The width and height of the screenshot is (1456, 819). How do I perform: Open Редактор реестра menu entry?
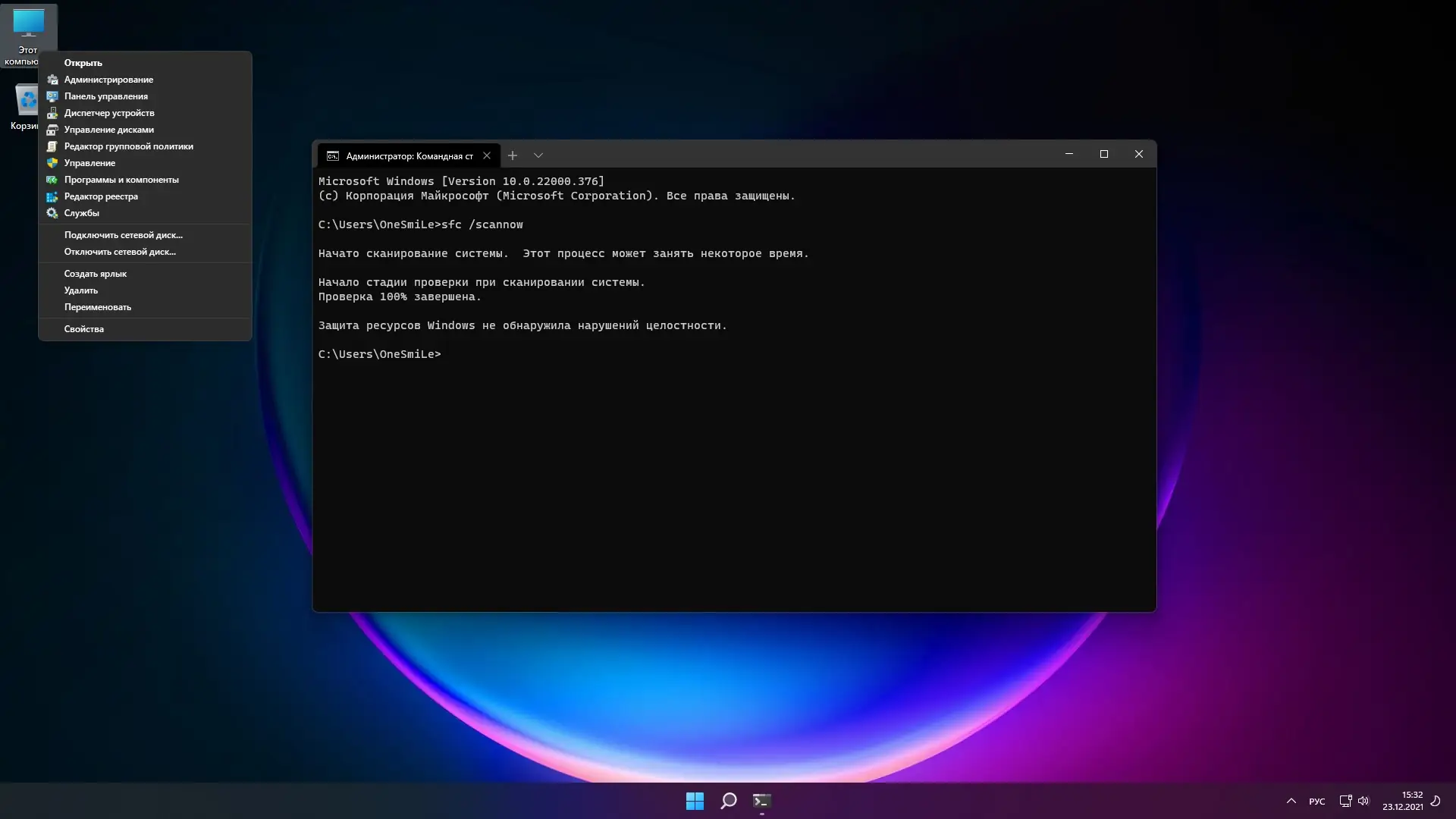(101, 196)
